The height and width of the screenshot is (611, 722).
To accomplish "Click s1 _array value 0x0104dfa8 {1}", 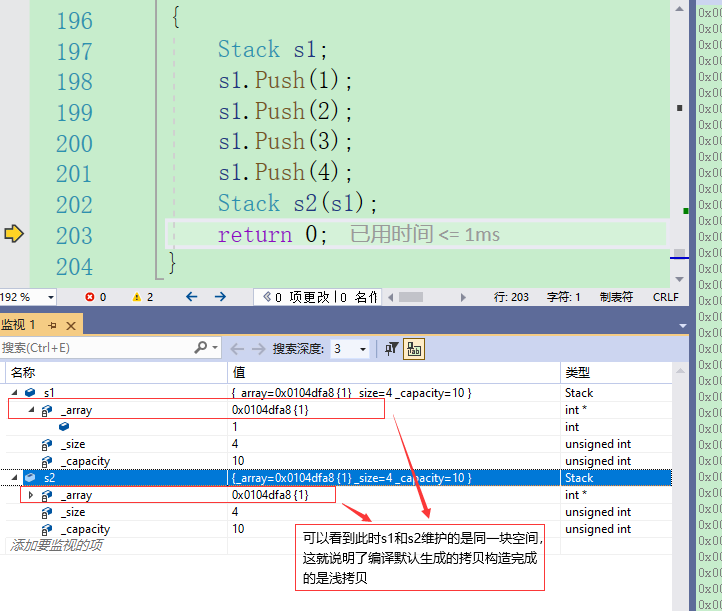I will coord(270,410).
